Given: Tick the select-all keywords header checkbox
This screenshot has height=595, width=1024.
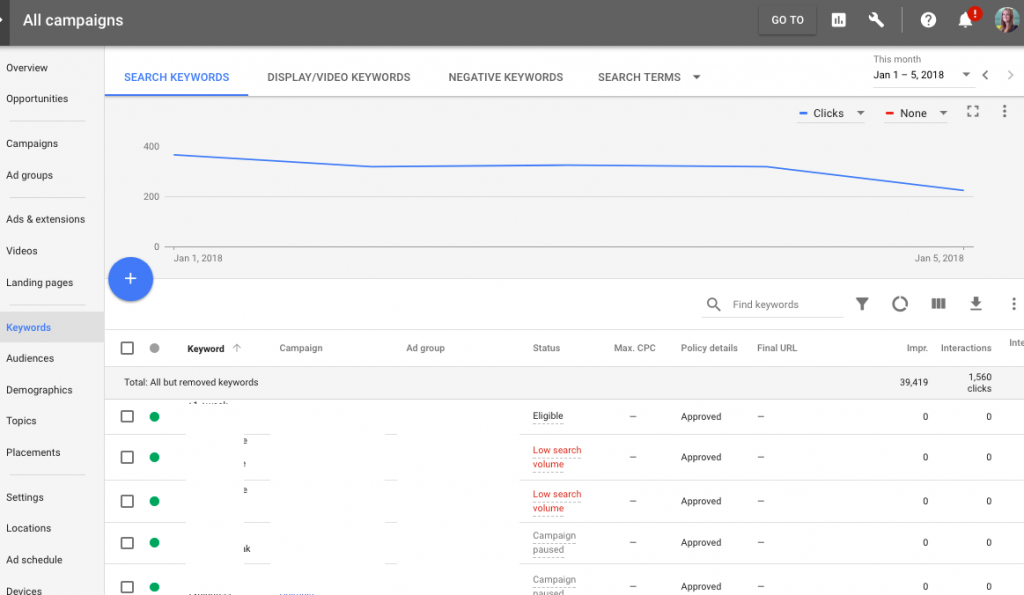Looking at the screenshot, I should pos(127,348).
